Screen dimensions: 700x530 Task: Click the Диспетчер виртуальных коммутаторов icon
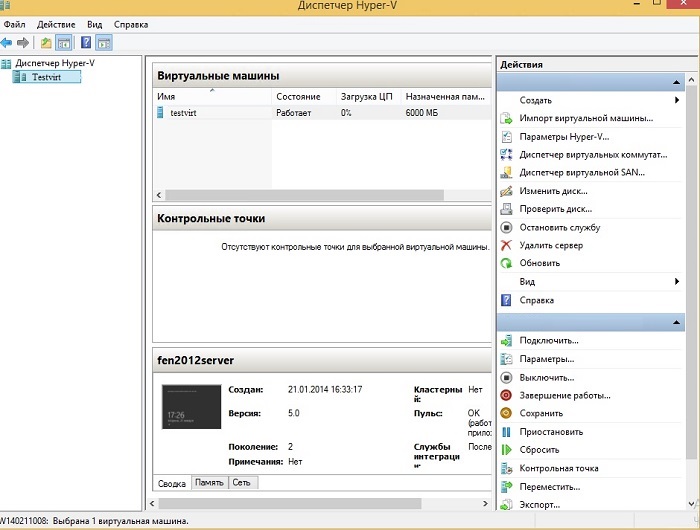click(506, 155)
